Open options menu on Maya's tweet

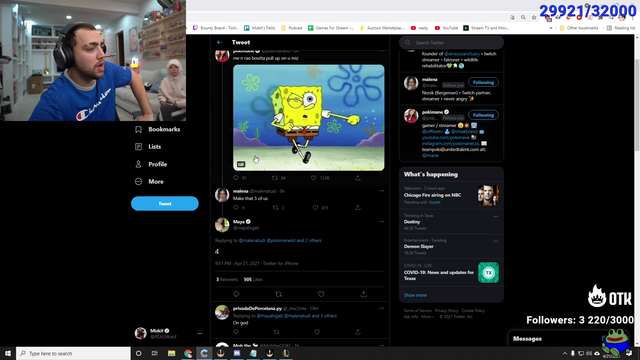point(382,222)
